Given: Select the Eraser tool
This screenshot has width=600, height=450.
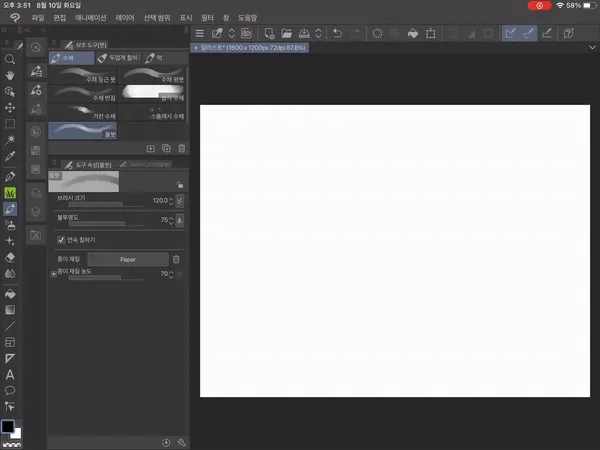Looking at the screenshot, I should pyautogui.click(x=10, y=257).
